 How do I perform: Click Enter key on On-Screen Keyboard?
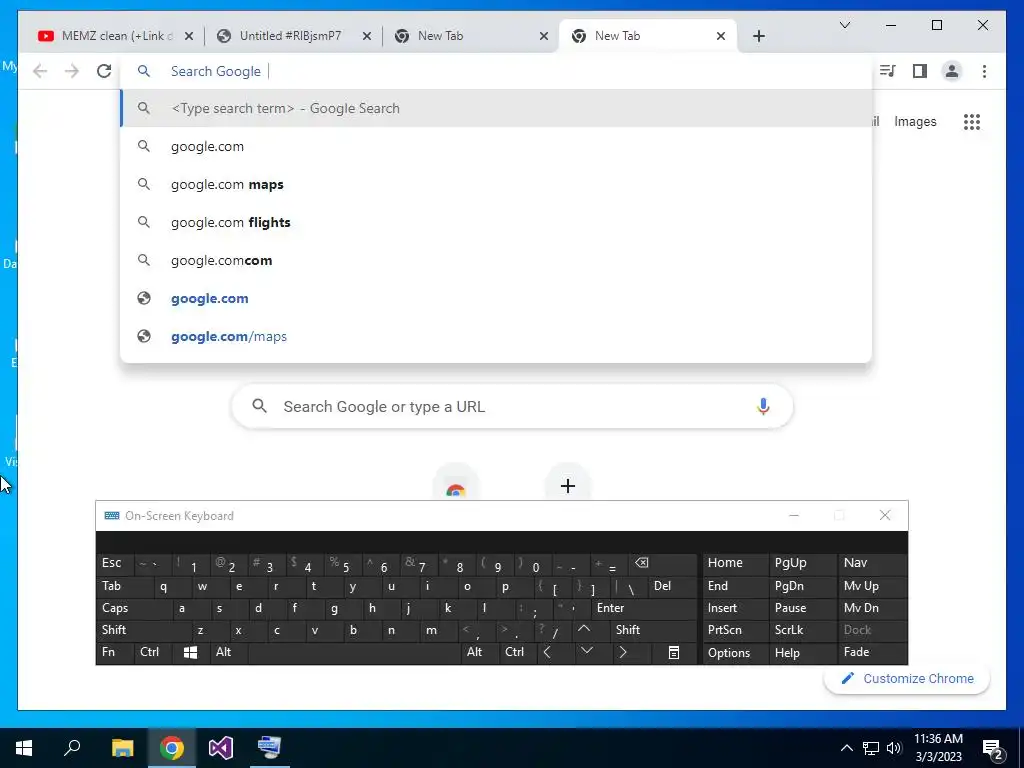coord(645,608)
